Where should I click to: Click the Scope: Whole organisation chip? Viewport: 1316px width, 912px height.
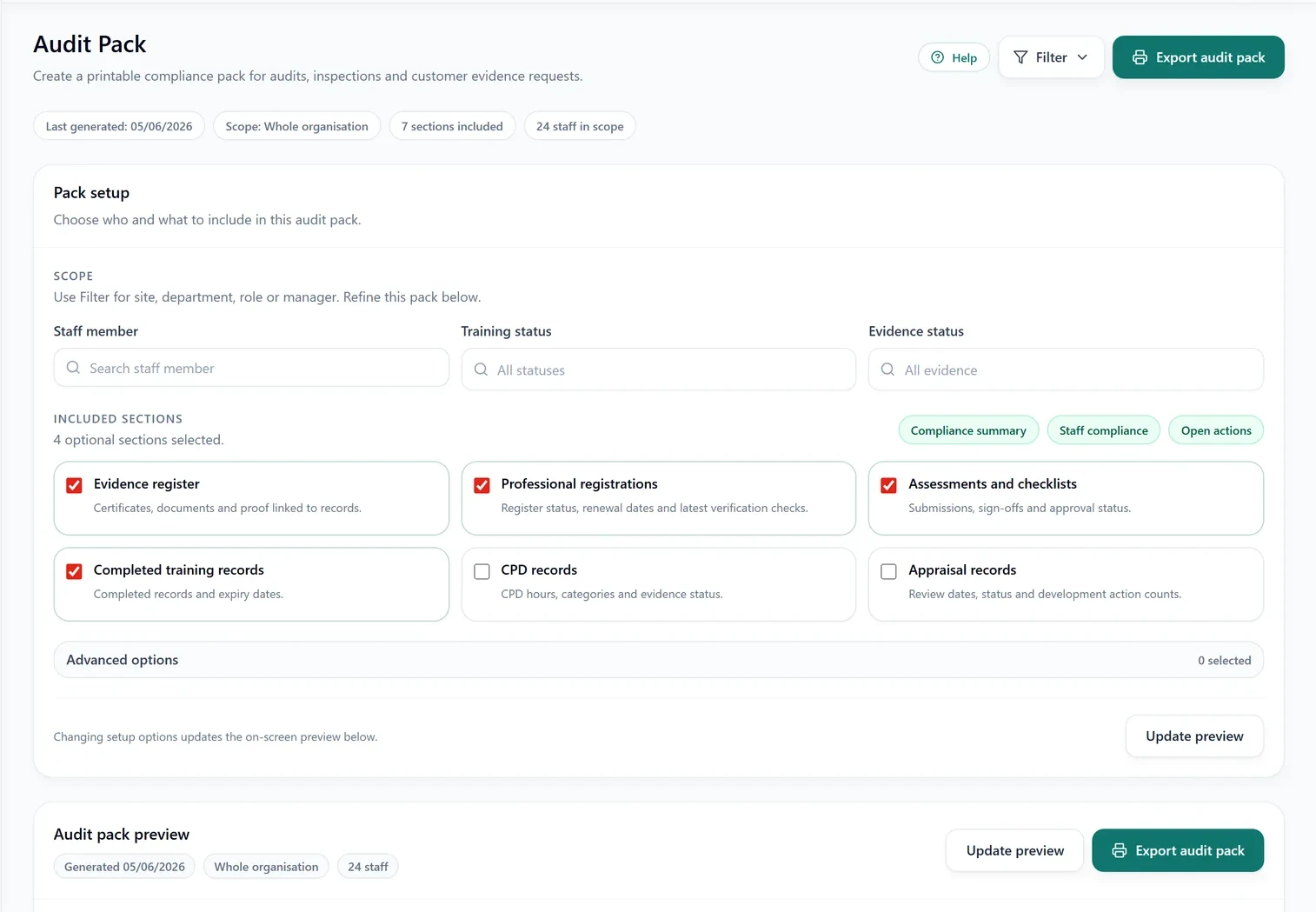(x=296, y=126)
